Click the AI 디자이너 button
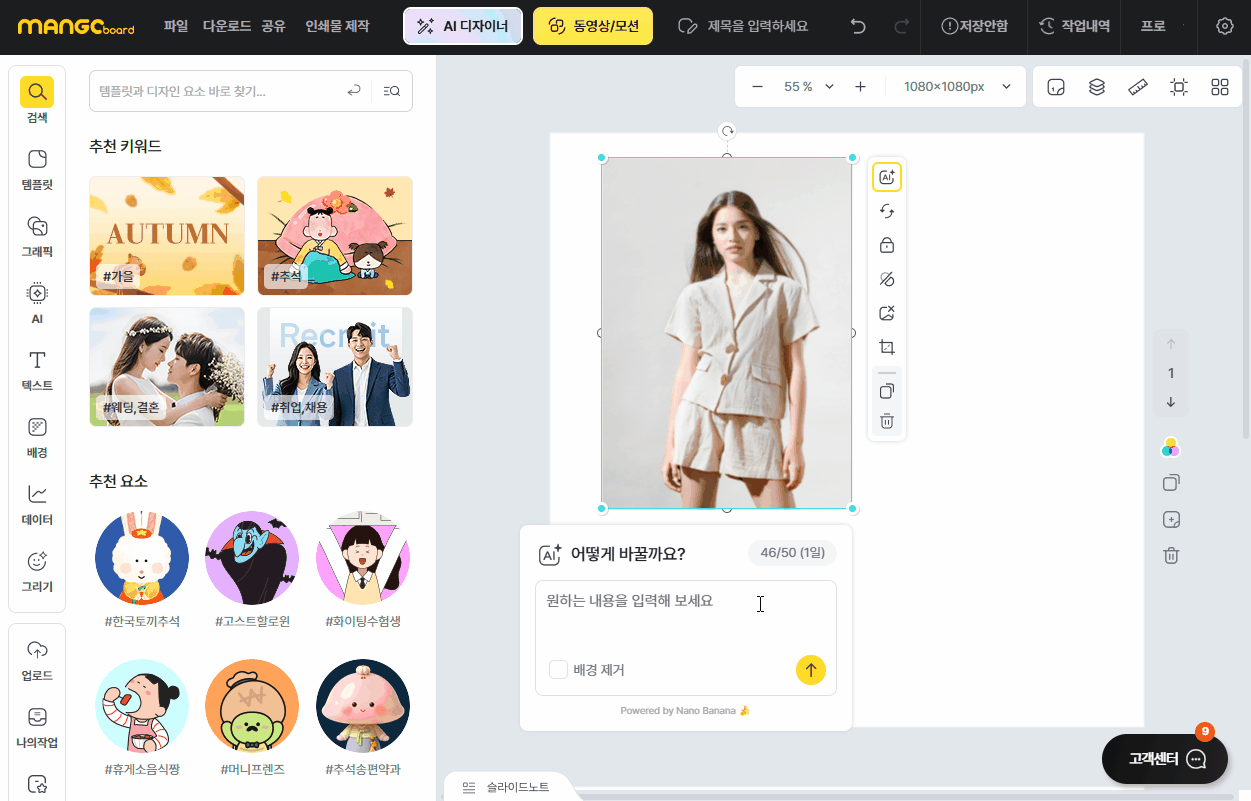Image resolution: width=1251 pixels, height=801 pixels. pyautogui.click(x=462, y=26)
